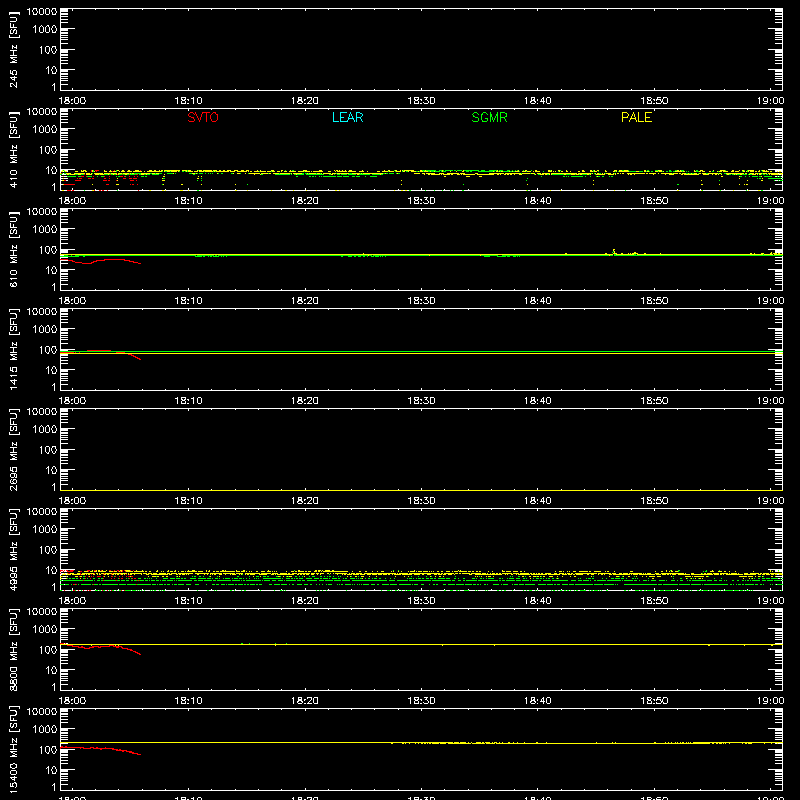Click the 1000 y-axis value of the 15400 MHz panel
Screen dimensions: 800x800
coord(45,729)
